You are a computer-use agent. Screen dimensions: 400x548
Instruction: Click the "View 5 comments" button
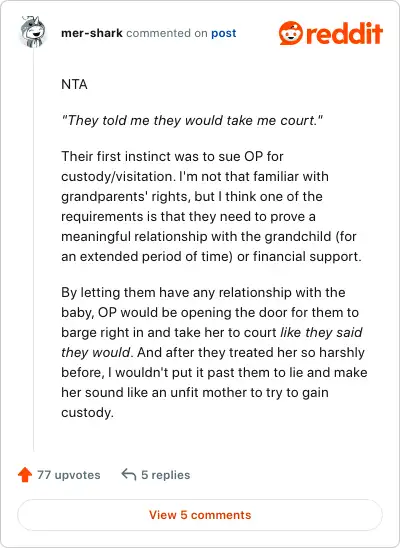pyautogui.click(x=200, y=515)
